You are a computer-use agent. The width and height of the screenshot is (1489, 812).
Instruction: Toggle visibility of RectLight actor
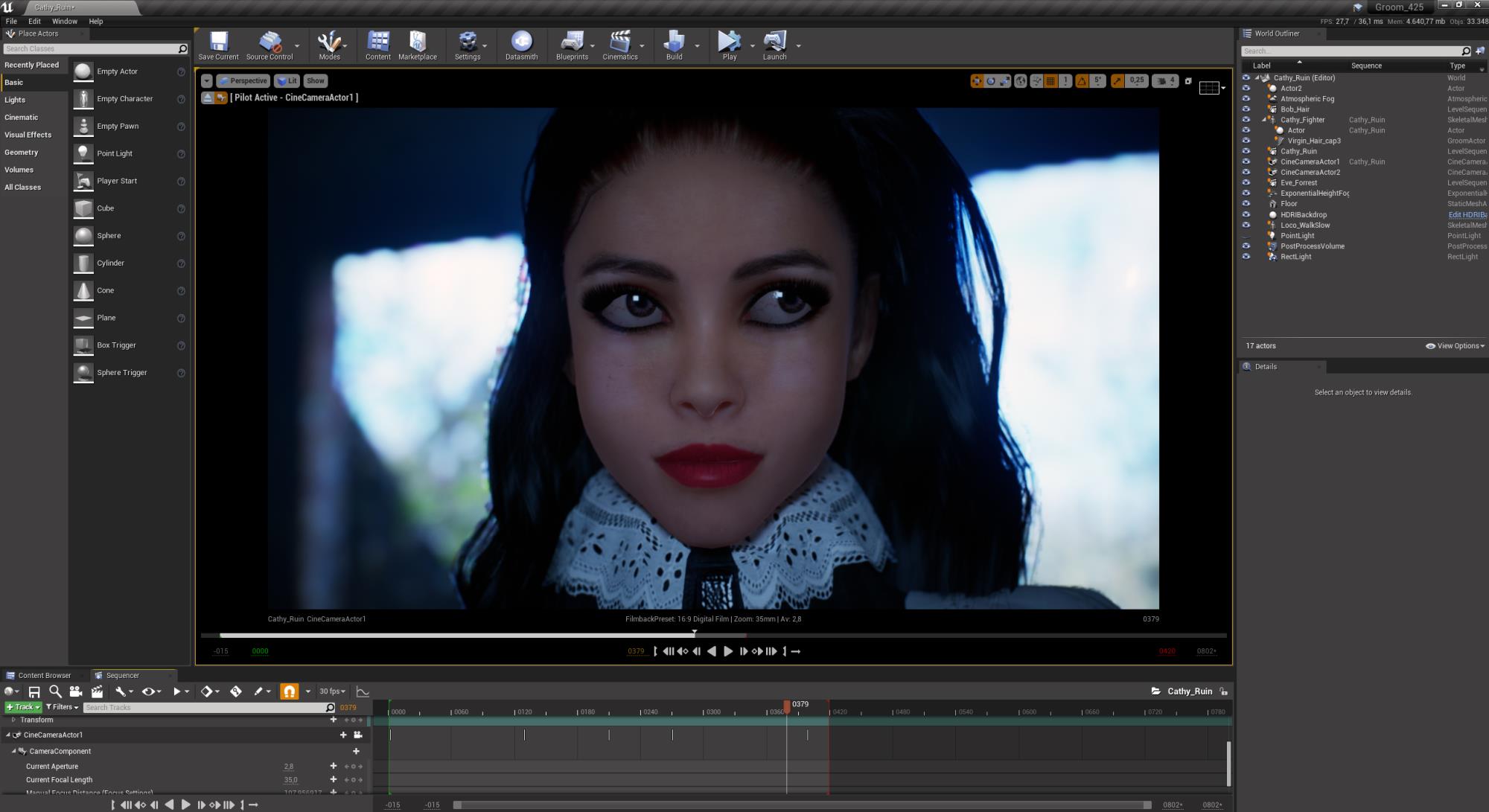1246,257
